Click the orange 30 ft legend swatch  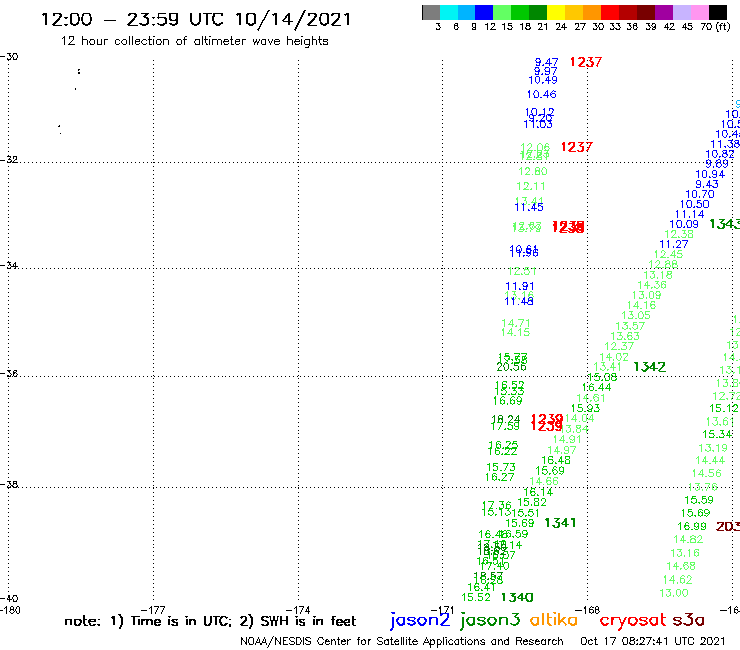pyautogui.click(x=592, y=12)
